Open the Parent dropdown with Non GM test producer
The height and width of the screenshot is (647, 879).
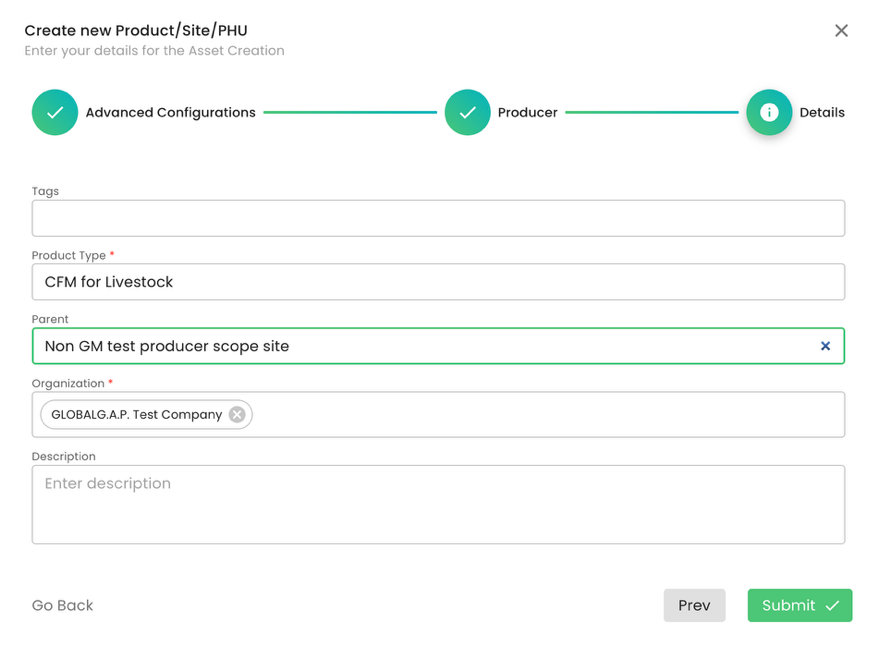420,346
